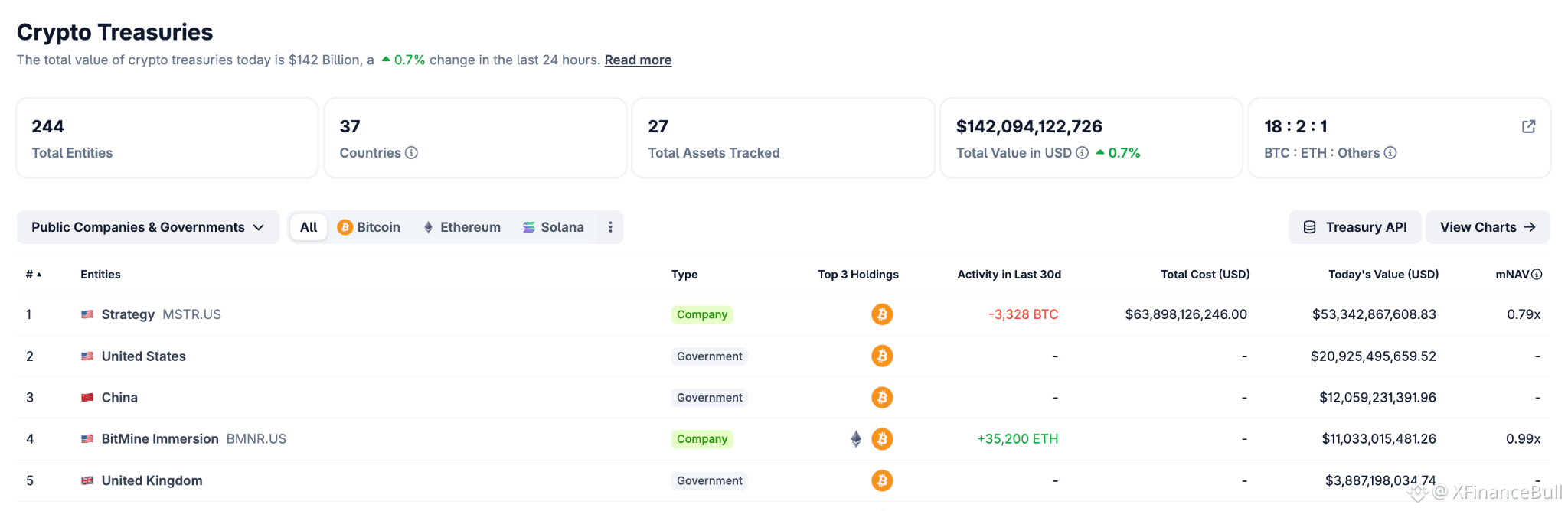The height and width of the screenshot is (511, 1568).
Task: Filter entities by Ethereum
Action: (x=462, y=227)
